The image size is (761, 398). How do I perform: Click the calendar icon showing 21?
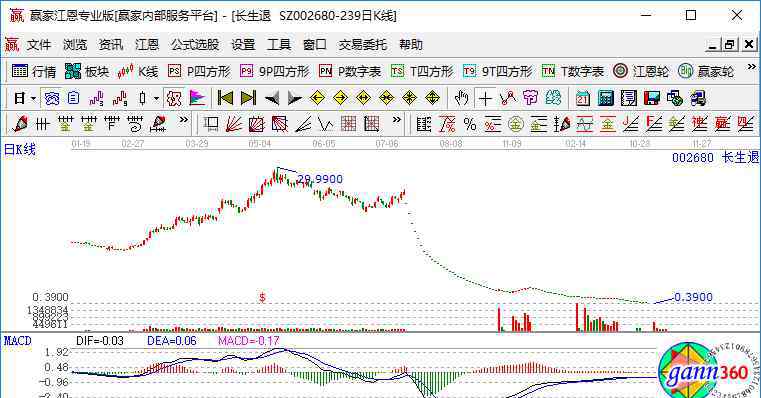[x=582, y=99]
